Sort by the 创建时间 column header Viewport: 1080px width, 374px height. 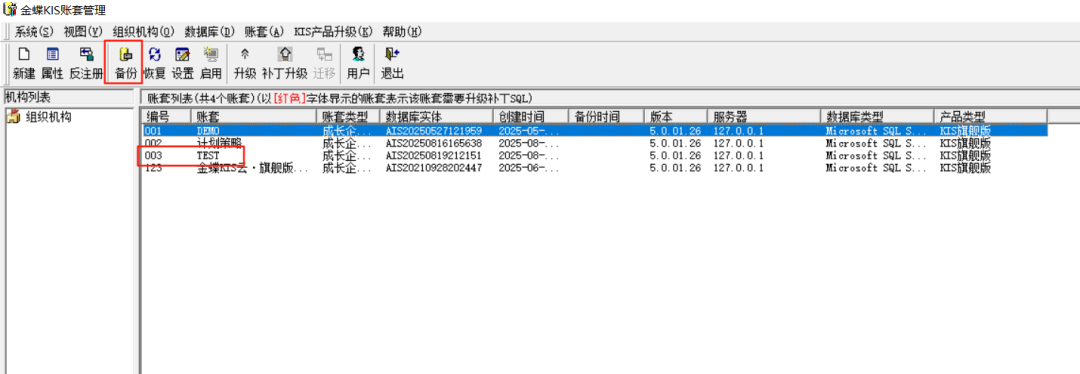531,116
